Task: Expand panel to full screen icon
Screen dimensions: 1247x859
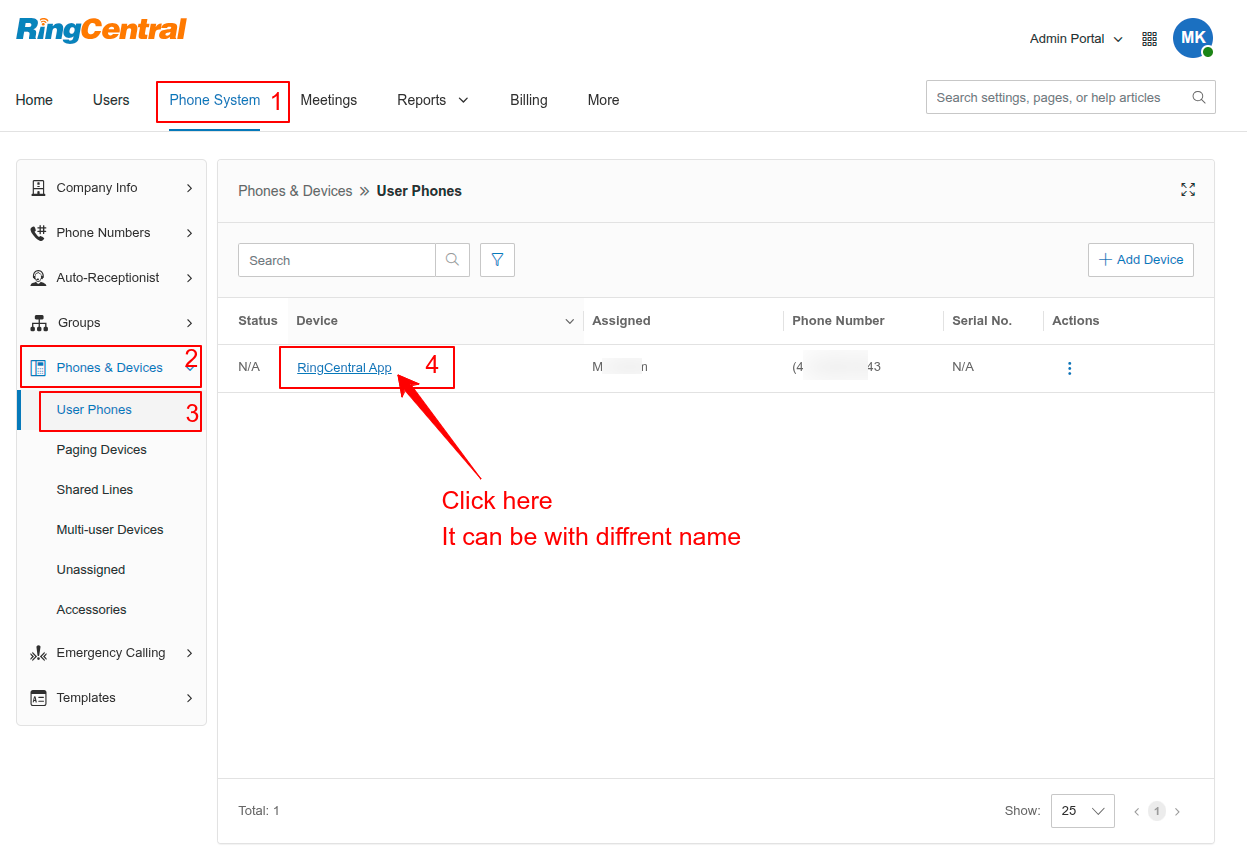Action: click(x=1188, y=190)
